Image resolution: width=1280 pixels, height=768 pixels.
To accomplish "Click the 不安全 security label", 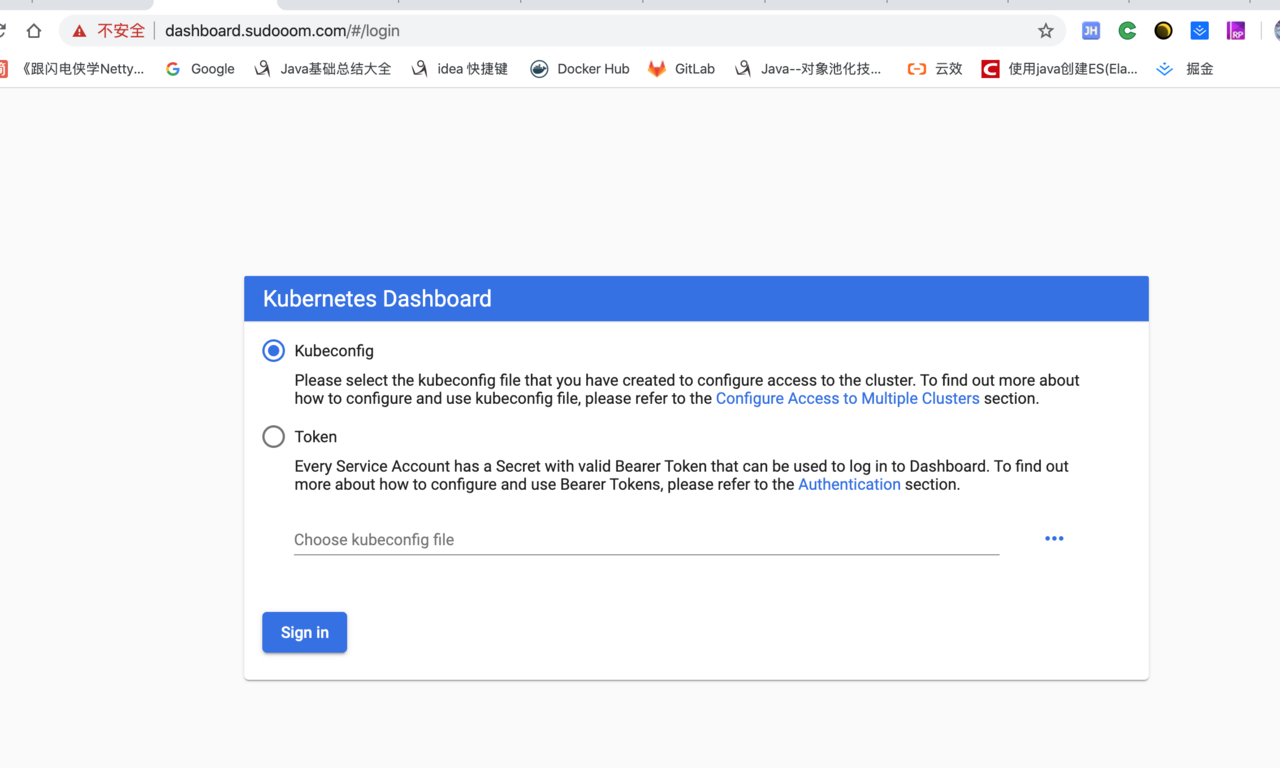I will point(121,31).
